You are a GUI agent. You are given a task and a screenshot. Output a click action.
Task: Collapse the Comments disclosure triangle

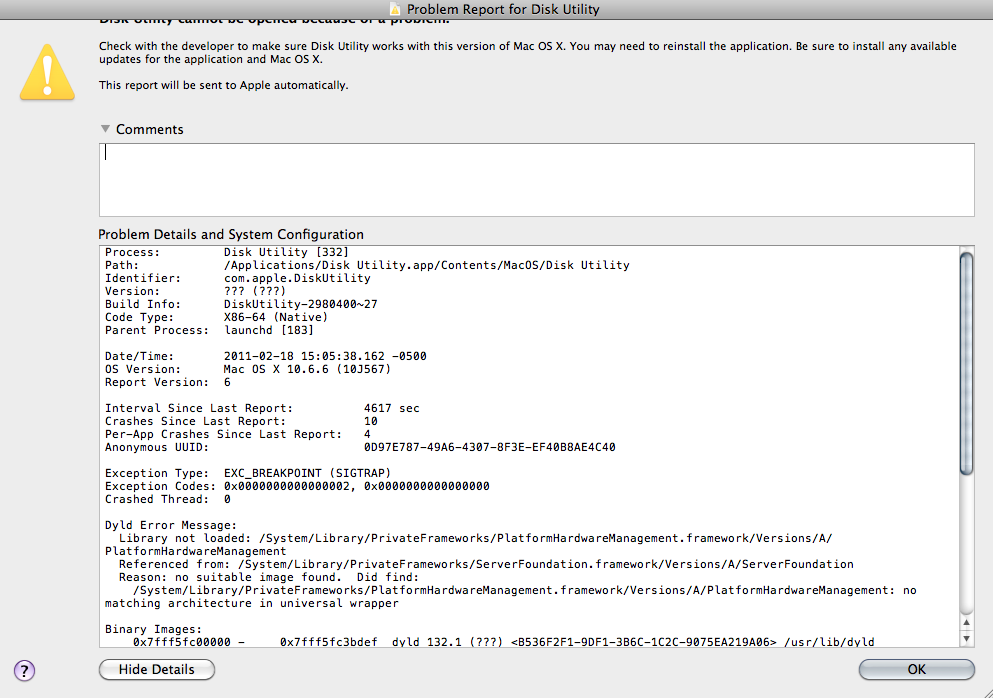105,129
